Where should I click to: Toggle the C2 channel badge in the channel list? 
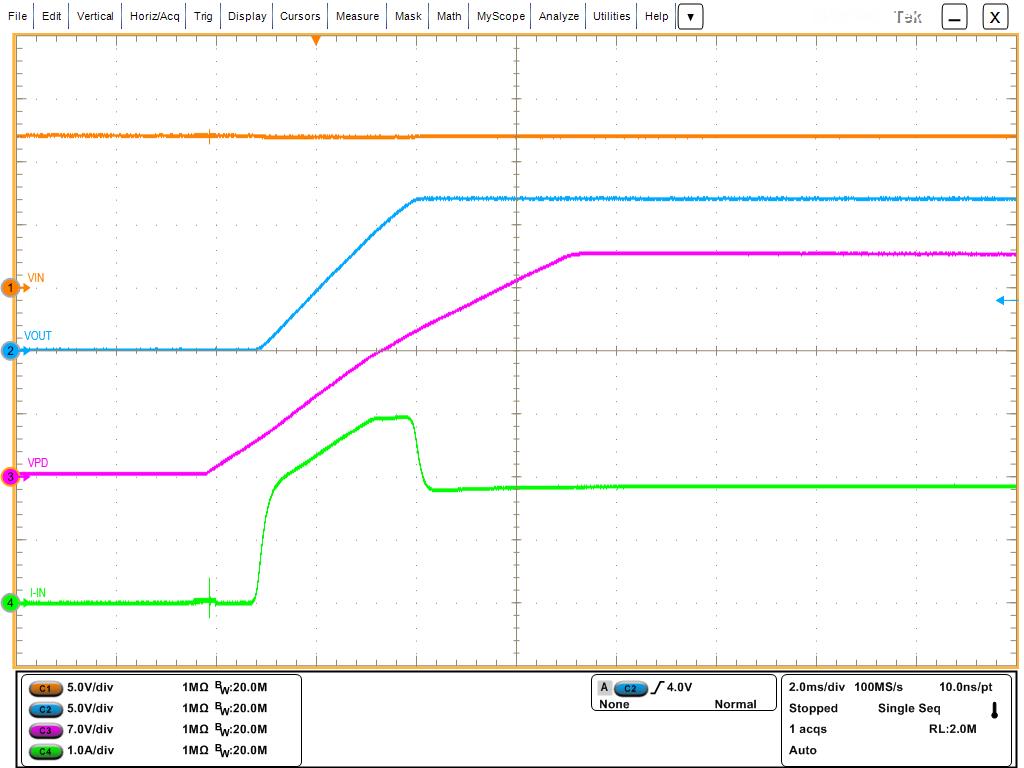point(45,709)
